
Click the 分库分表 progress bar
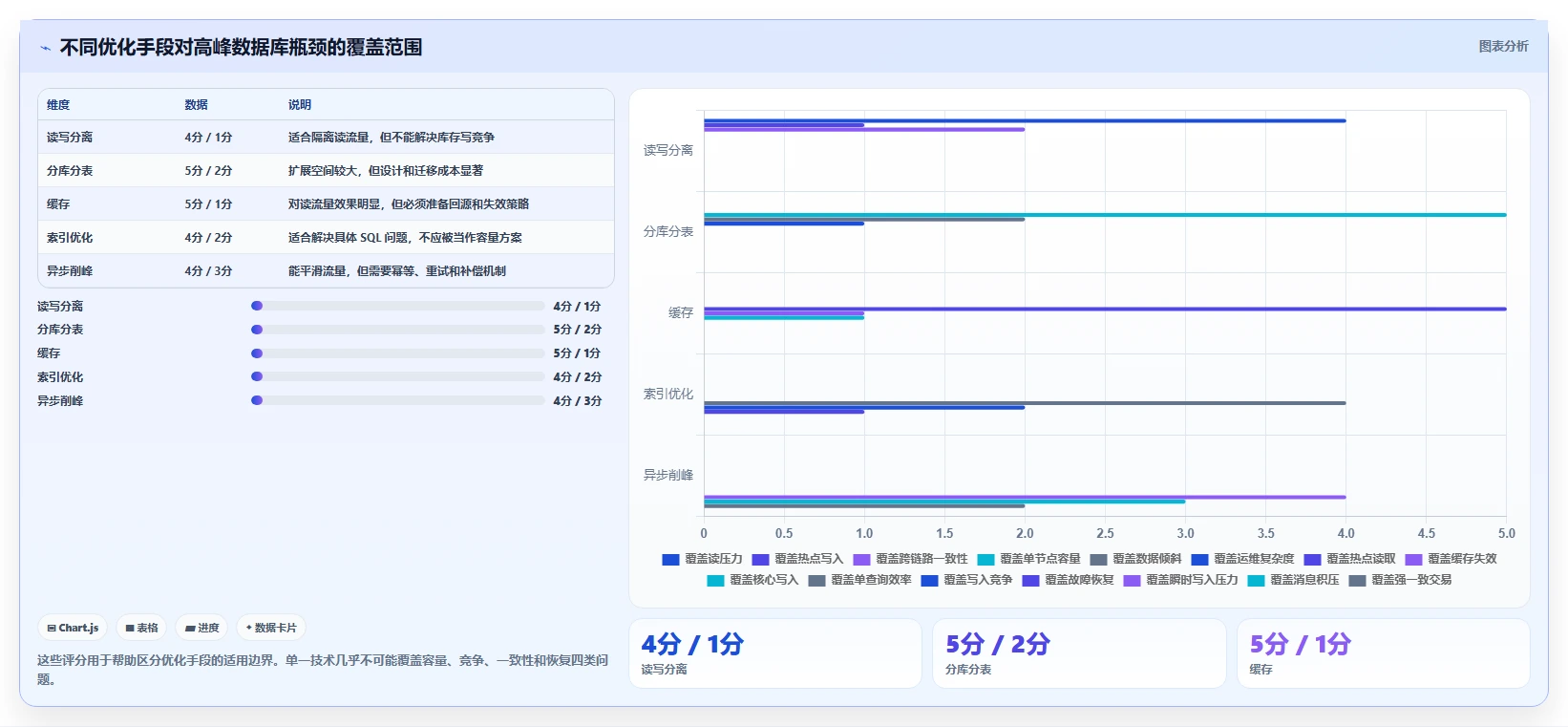(398, 330)
